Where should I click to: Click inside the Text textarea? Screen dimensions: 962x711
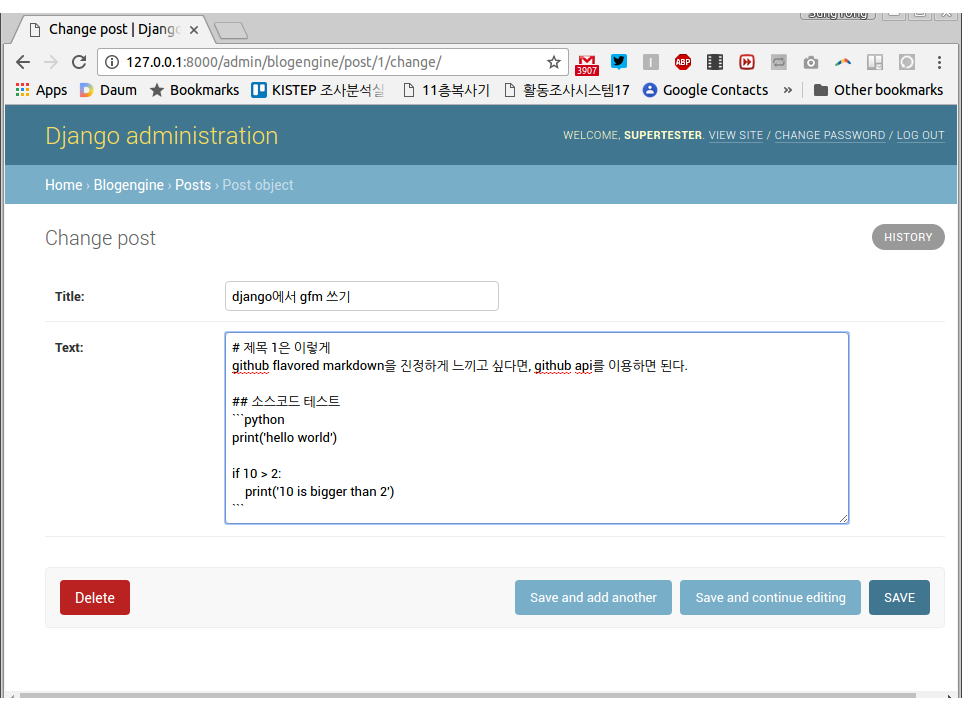click(537, 428)
